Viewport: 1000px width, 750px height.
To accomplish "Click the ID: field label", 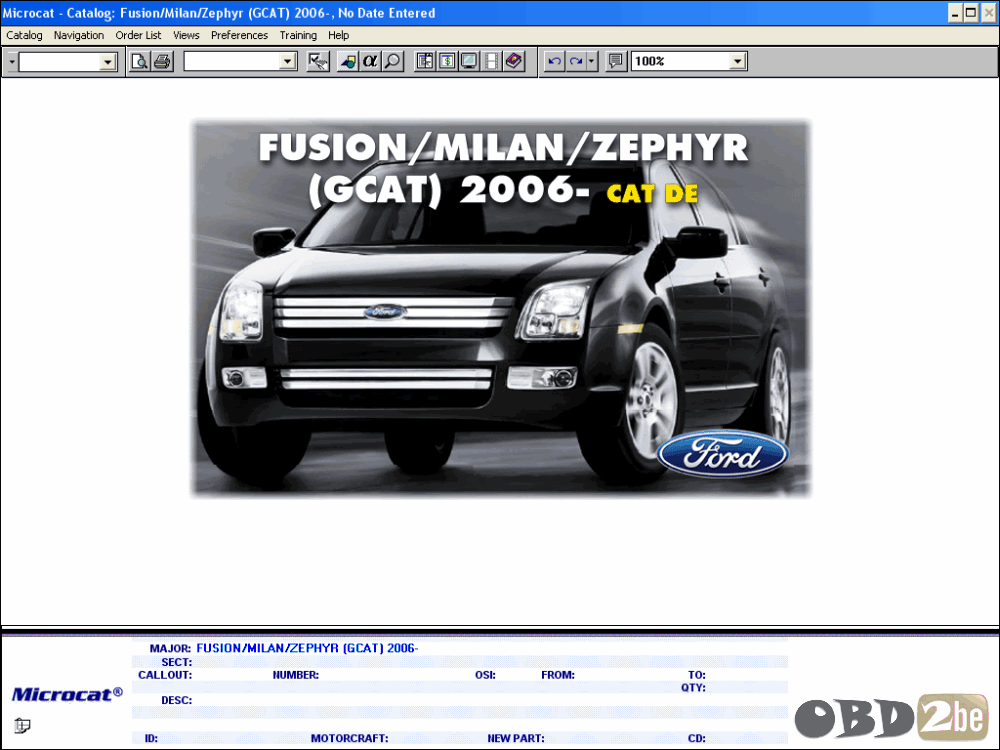I will coord(151,739).
